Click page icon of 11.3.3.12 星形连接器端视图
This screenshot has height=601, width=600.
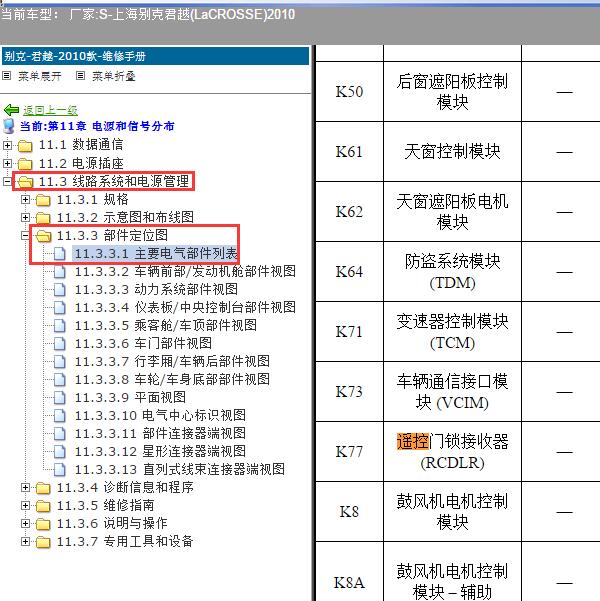click(59, 452)
